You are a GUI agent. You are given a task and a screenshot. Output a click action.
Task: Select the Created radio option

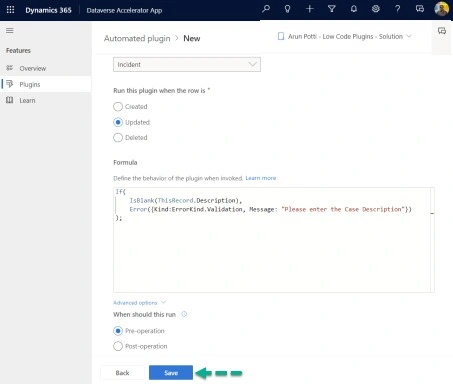118,107
